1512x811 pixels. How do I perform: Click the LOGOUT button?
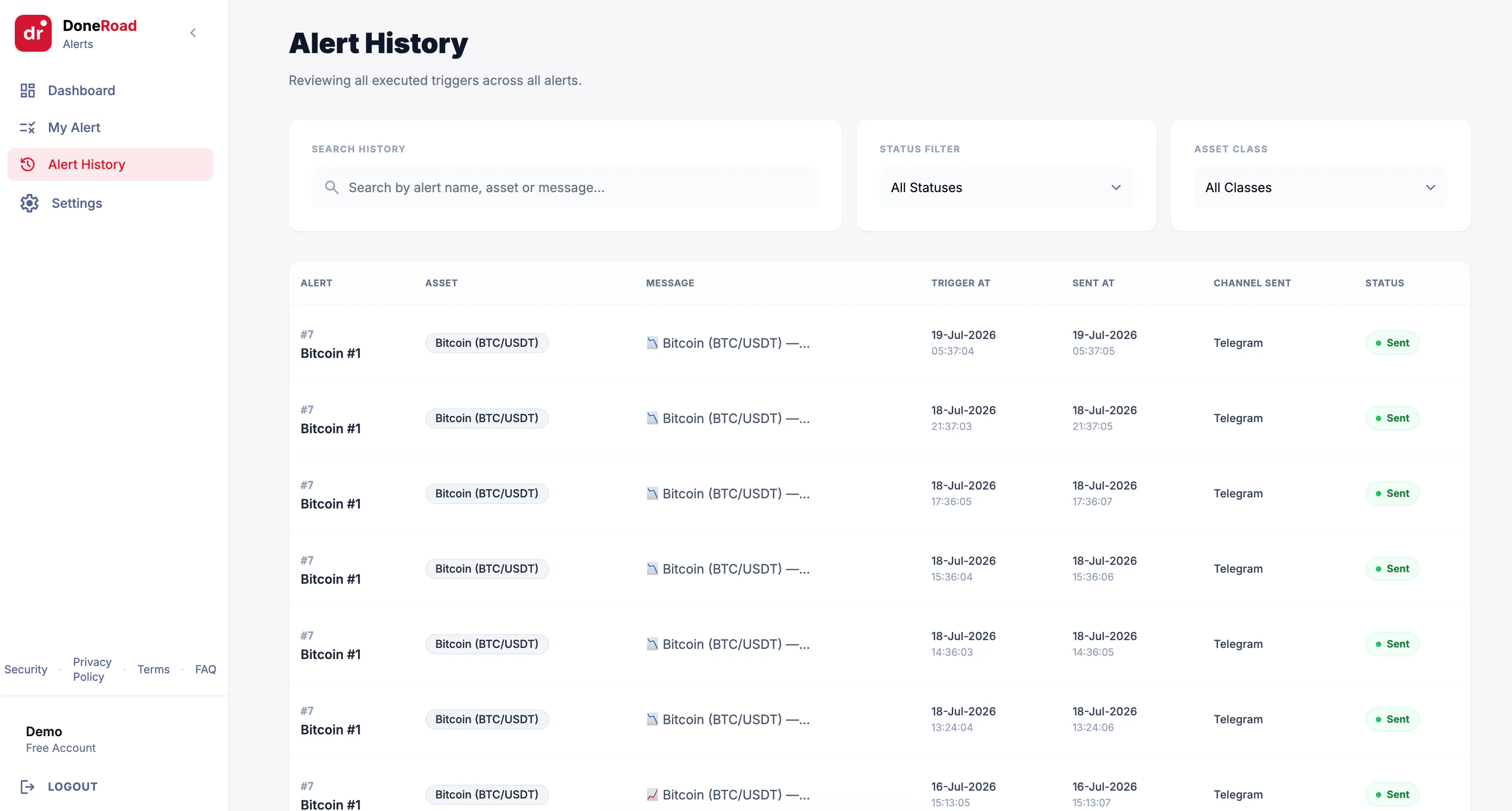[59, 787]
